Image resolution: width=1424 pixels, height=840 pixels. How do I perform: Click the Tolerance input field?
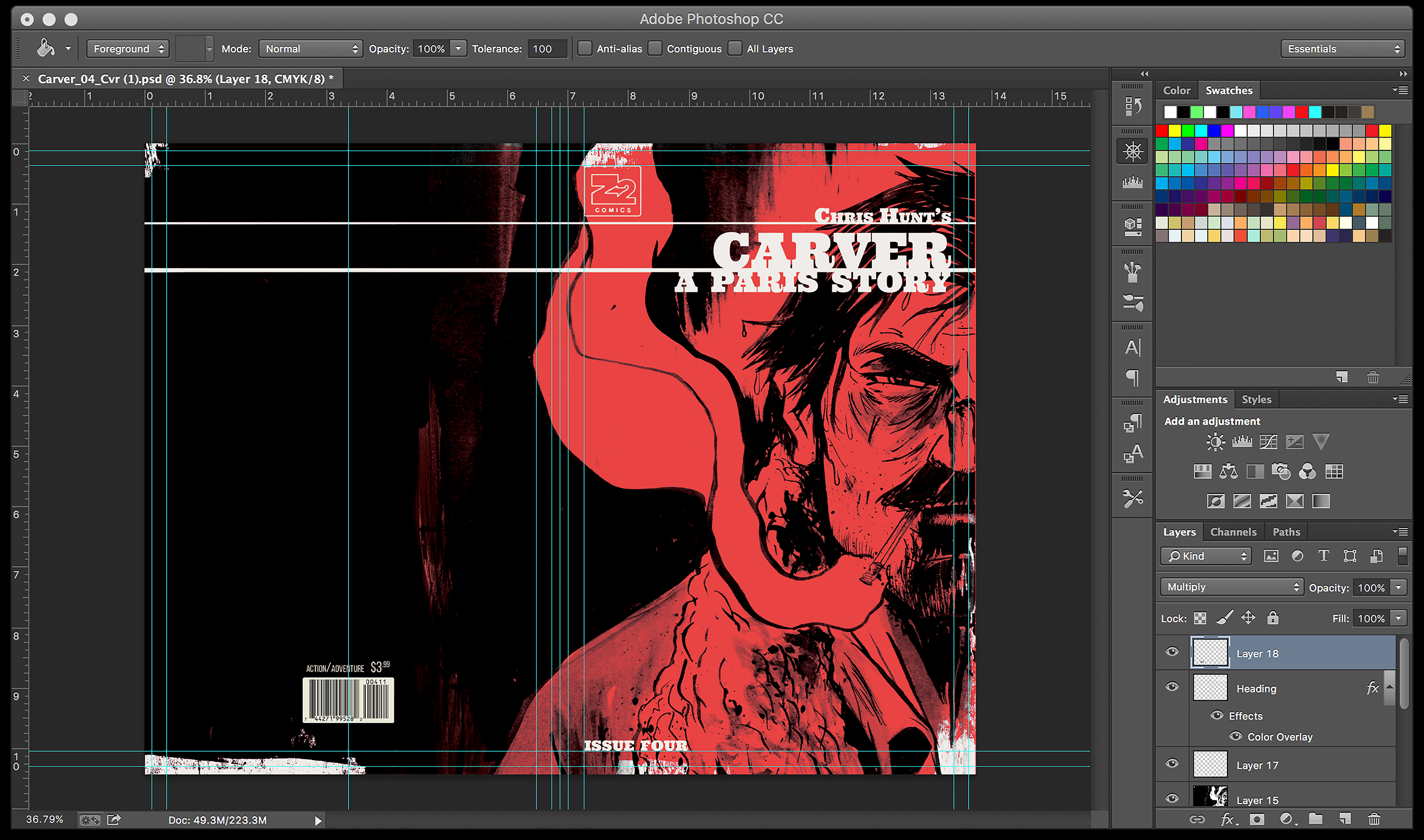point(547,49)
